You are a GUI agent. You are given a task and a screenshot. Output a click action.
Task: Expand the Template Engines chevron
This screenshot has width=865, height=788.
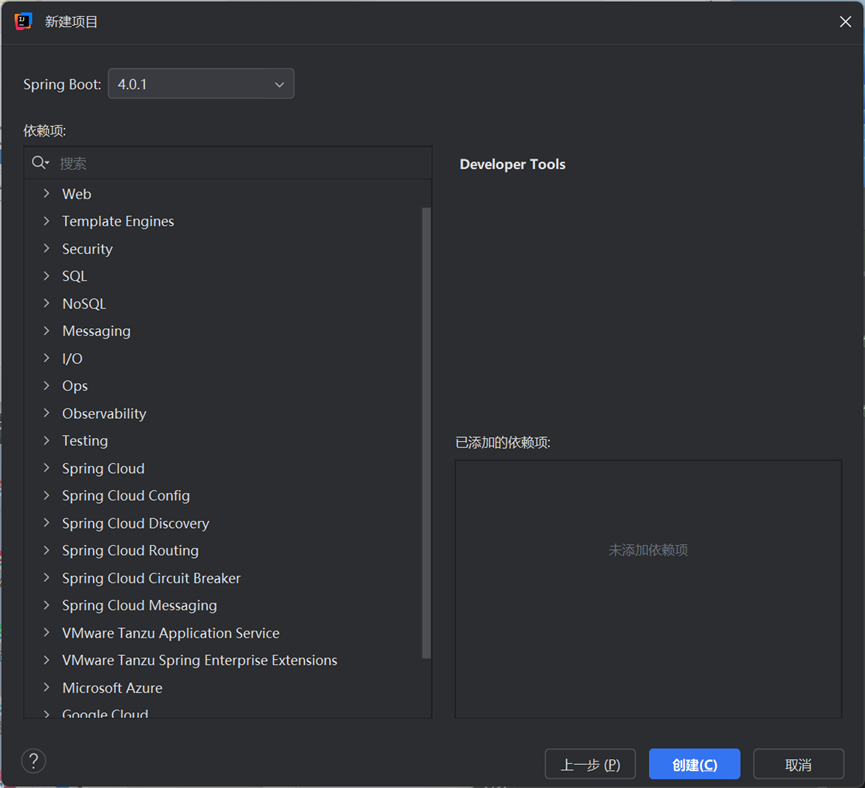[x=46, y=221]
